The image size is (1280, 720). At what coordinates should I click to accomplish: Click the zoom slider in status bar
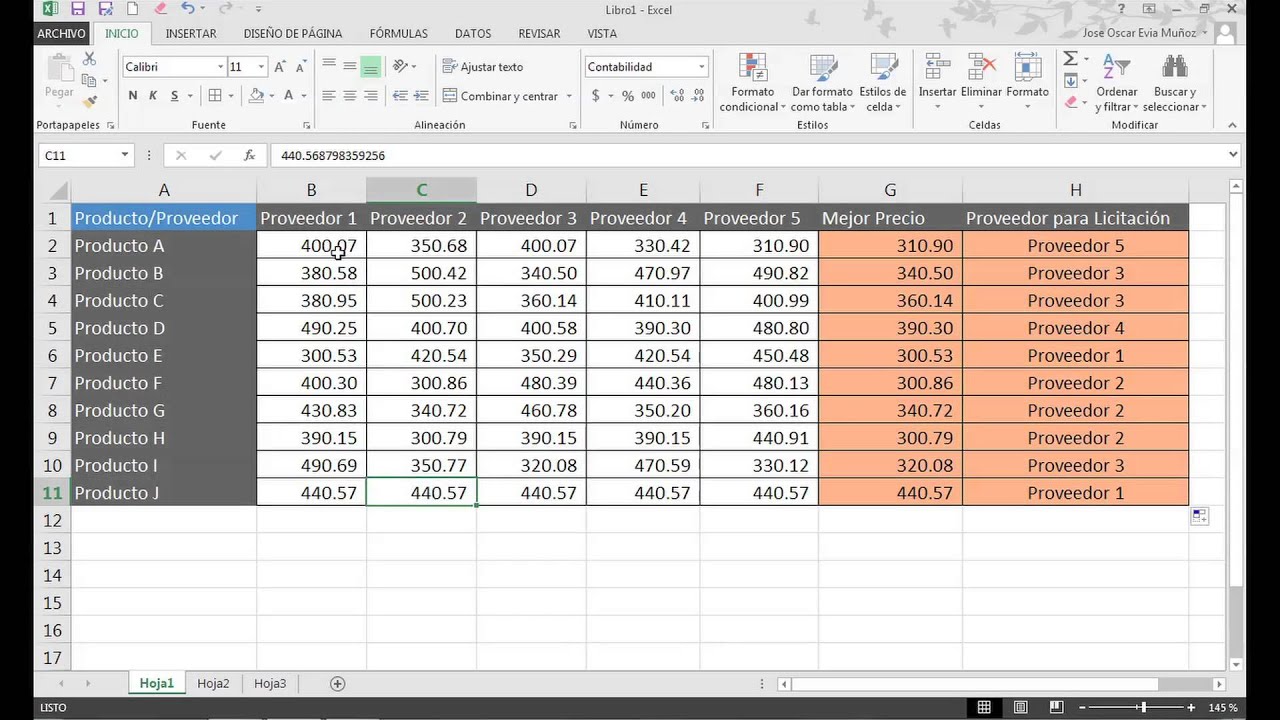coord(1143,708)
